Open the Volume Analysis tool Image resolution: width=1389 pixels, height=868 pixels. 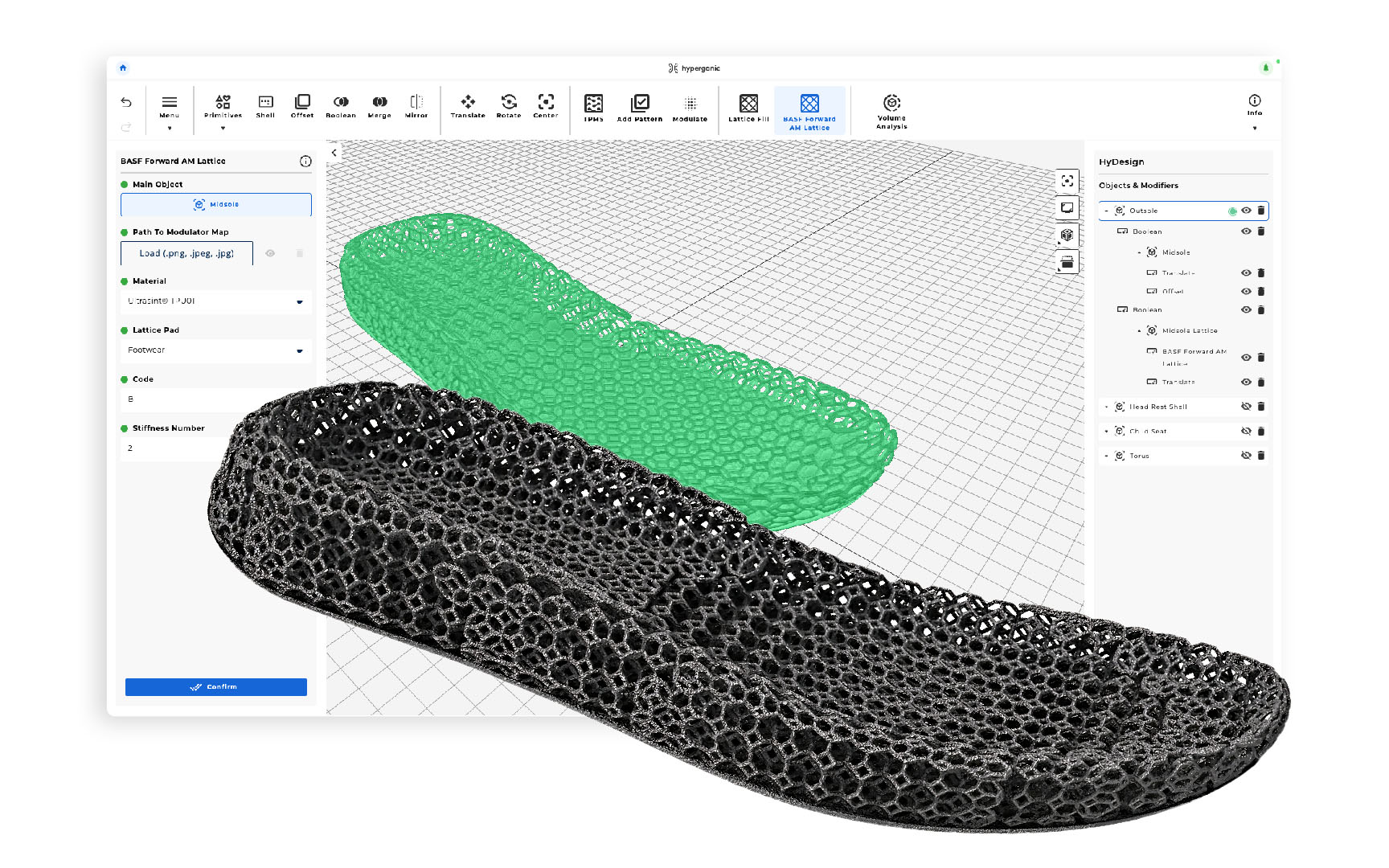coord(891,112)
